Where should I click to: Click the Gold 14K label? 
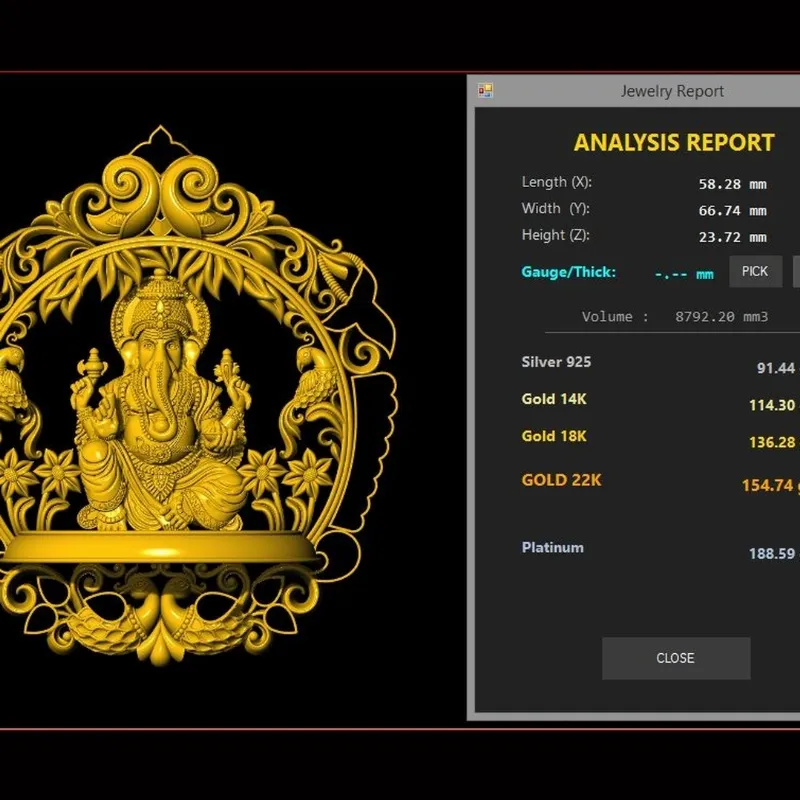554,399
